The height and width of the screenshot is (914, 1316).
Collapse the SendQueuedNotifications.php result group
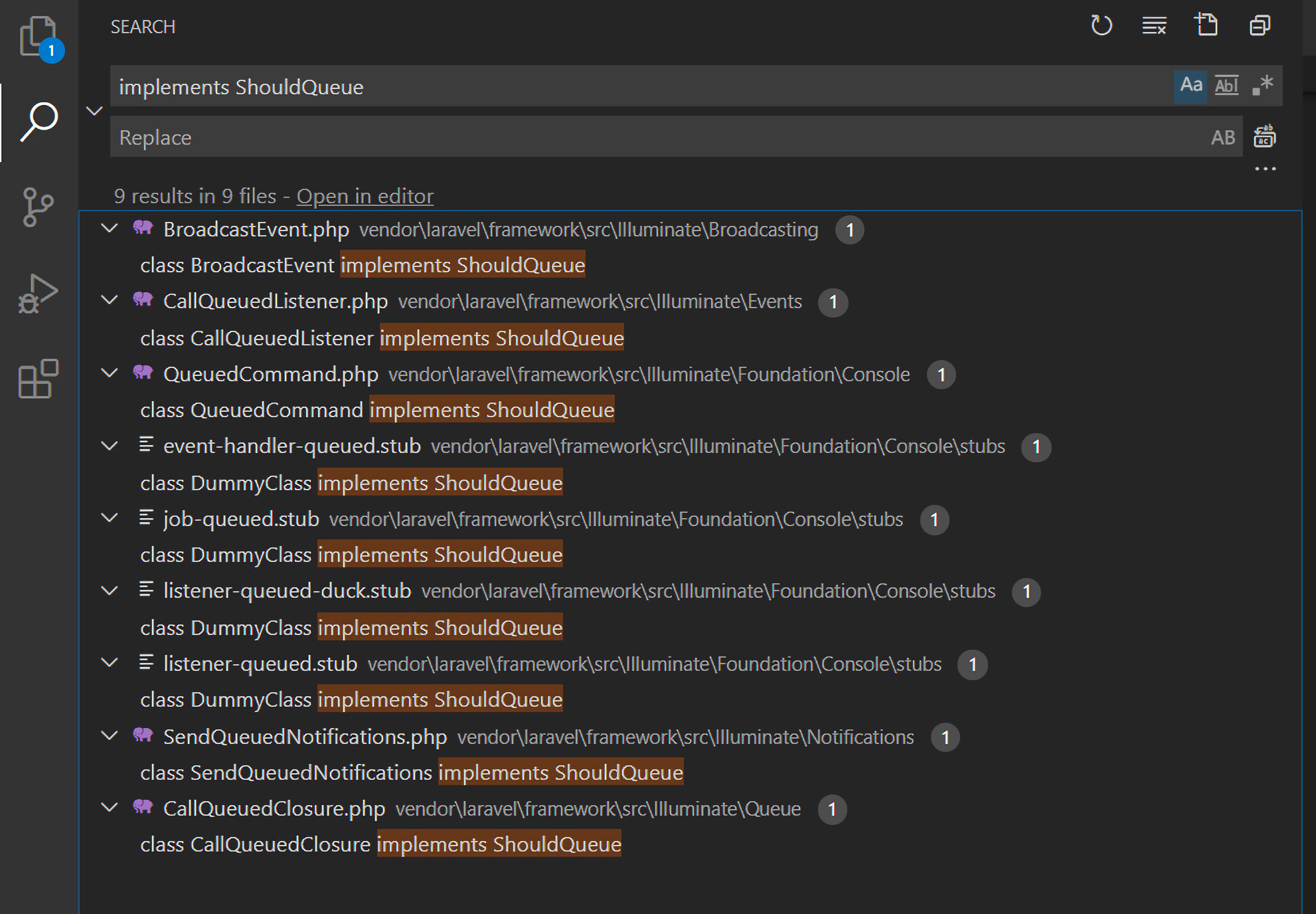coord(109,735)
